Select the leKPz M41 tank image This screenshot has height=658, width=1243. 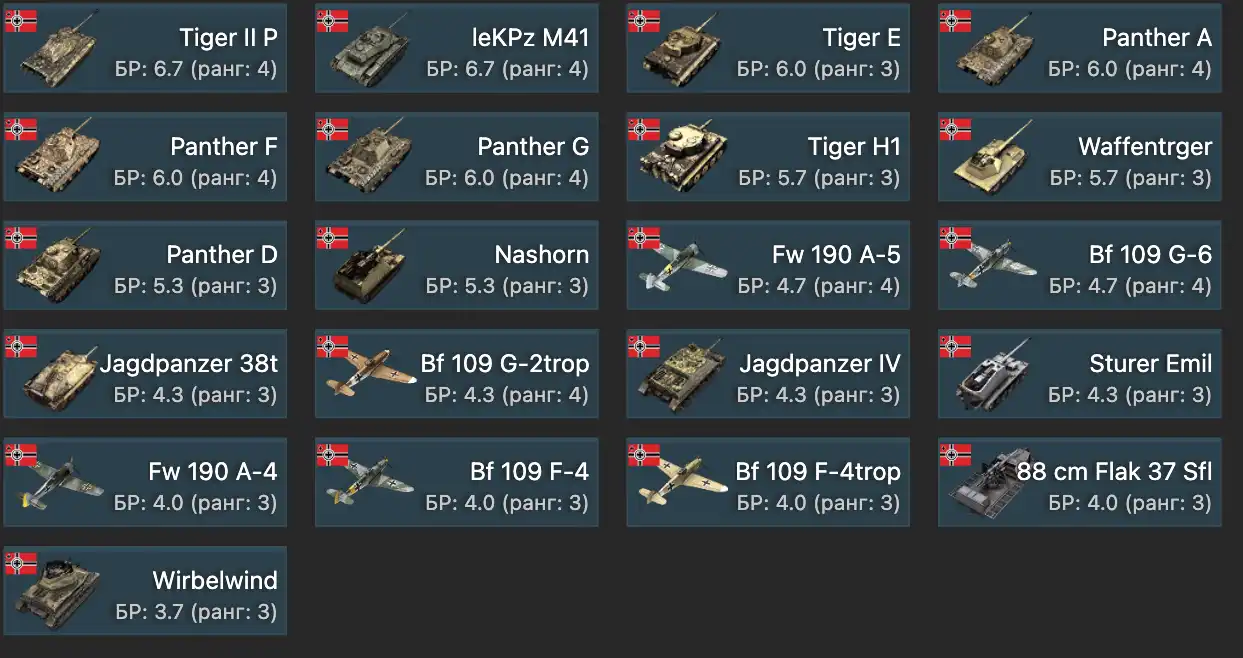pyautogui.click(x=370, y=54)
